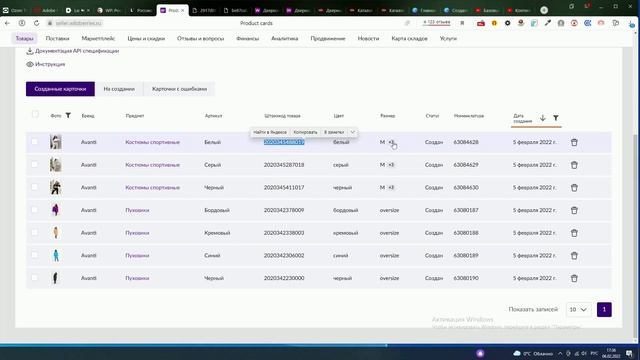Delete the Синий puffer row
This screenshot has width=640, height=360.
pyautogui.click(x=574, y=256)
